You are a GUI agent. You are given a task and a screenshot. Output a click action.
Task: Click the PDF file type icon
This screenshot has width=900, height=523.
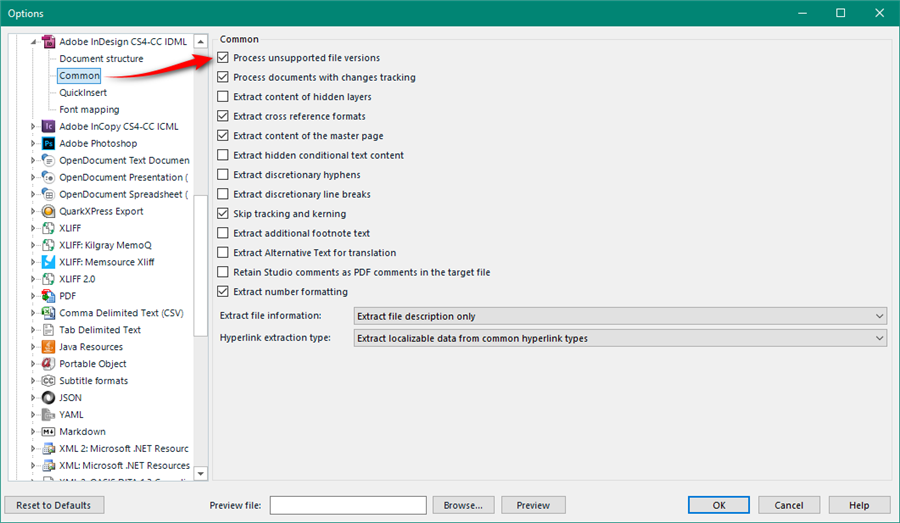pyautogui.click(x=48, y=296)
